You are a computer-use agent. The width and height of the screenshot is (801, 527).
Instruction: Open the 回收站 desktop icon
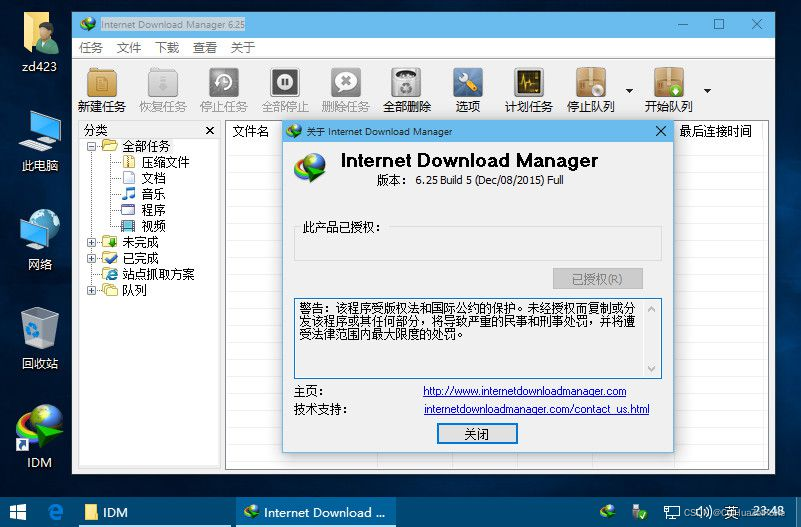coord(39,329)
